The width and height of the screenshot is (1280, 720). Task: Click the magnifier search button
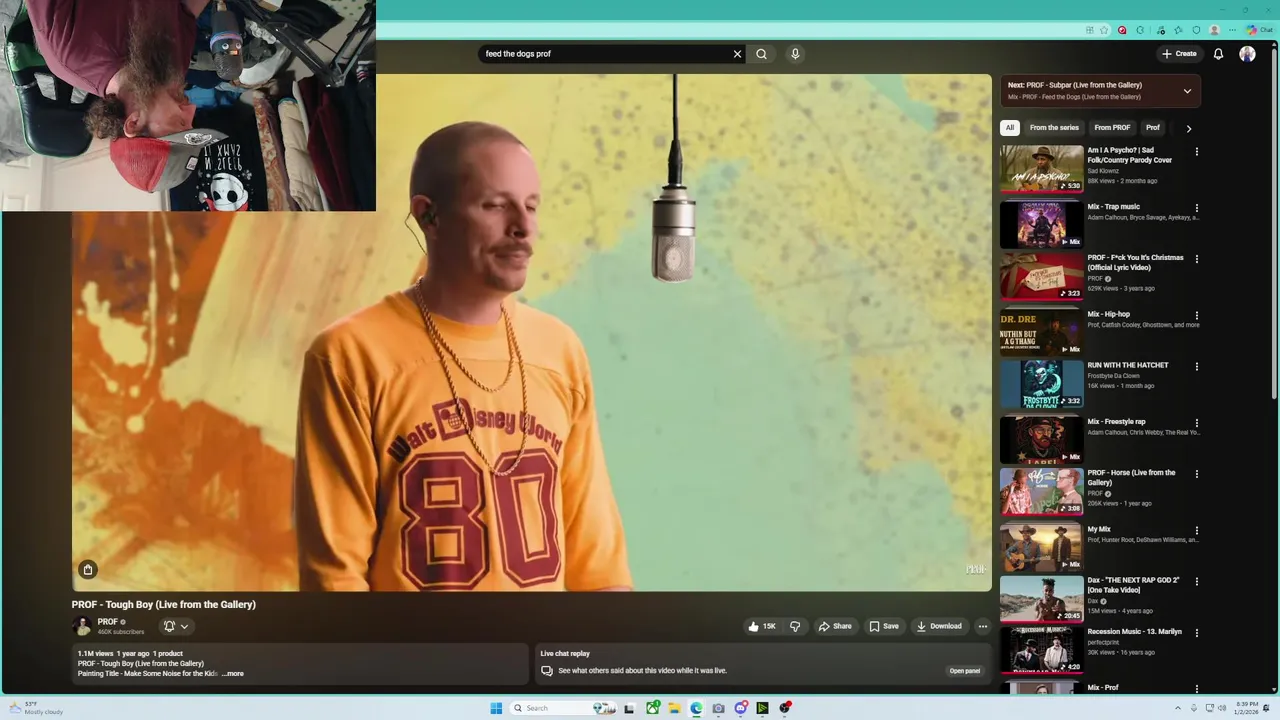click(x=761, y=54)
